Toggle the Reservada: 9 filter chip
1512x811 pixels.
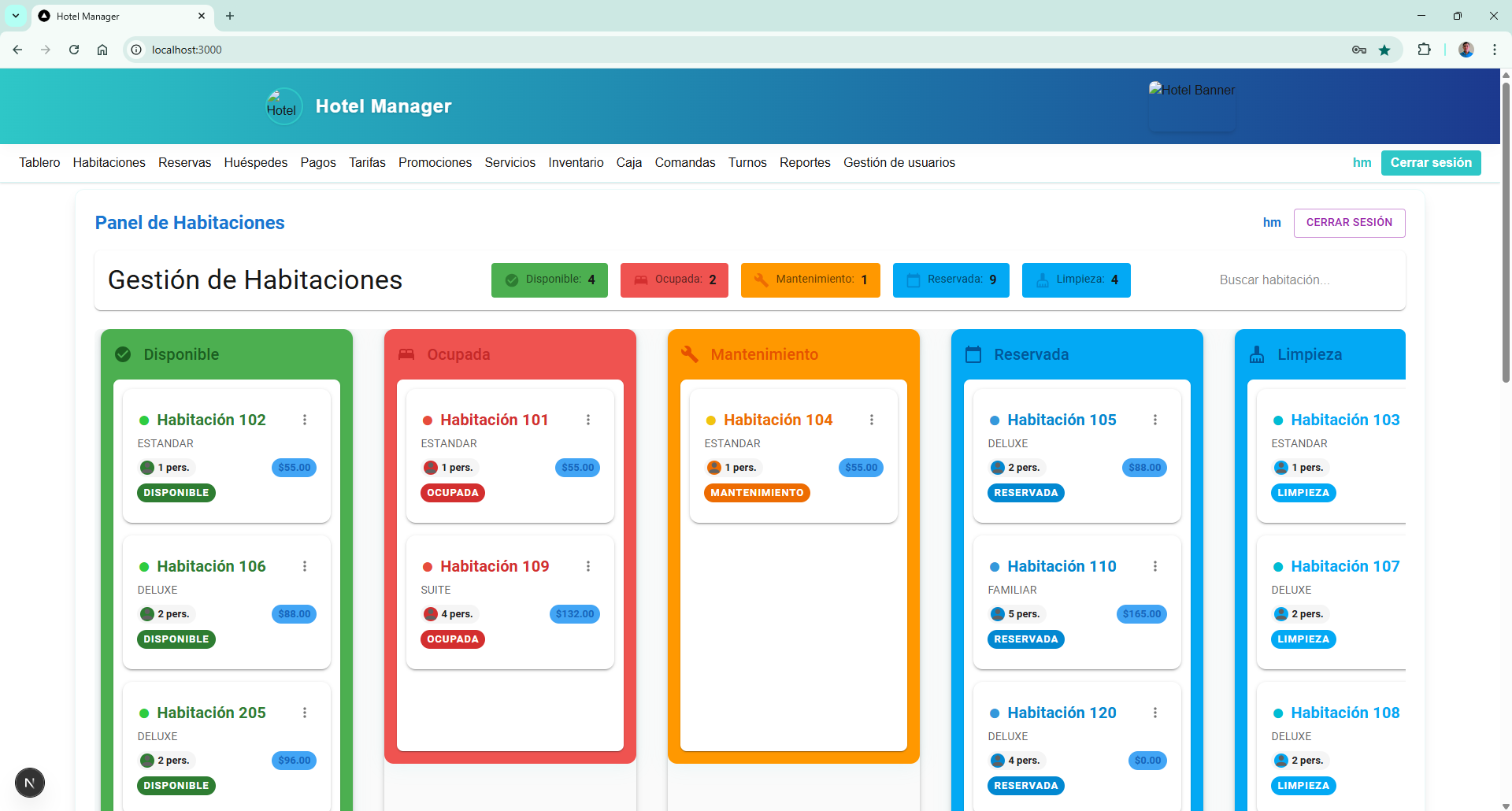pyautogui.click(x=951, y=280)
